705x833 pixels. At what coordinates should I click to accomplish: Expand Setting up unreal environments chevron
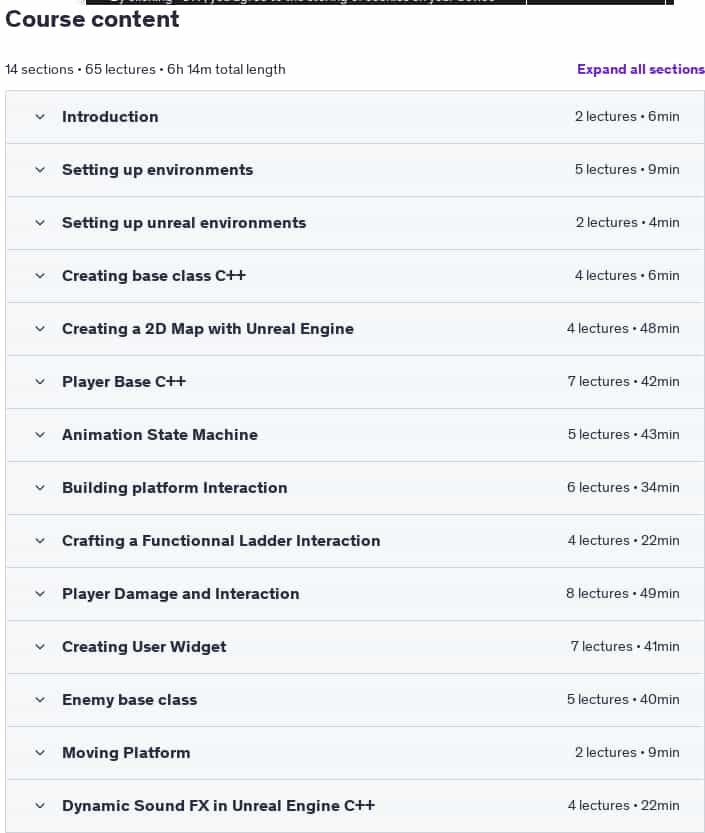point(40,223)
